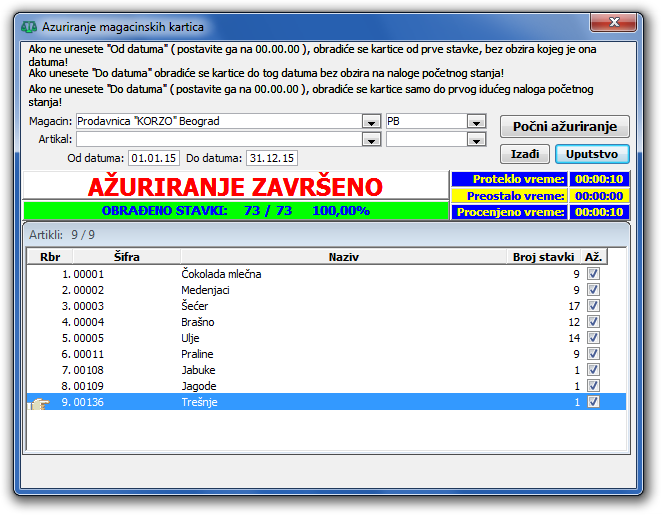Image resolution: width=662 pixels, height=515 pixels.
Task: Expand the Artikal code dropdown arrow
Action: pos(477,140)
